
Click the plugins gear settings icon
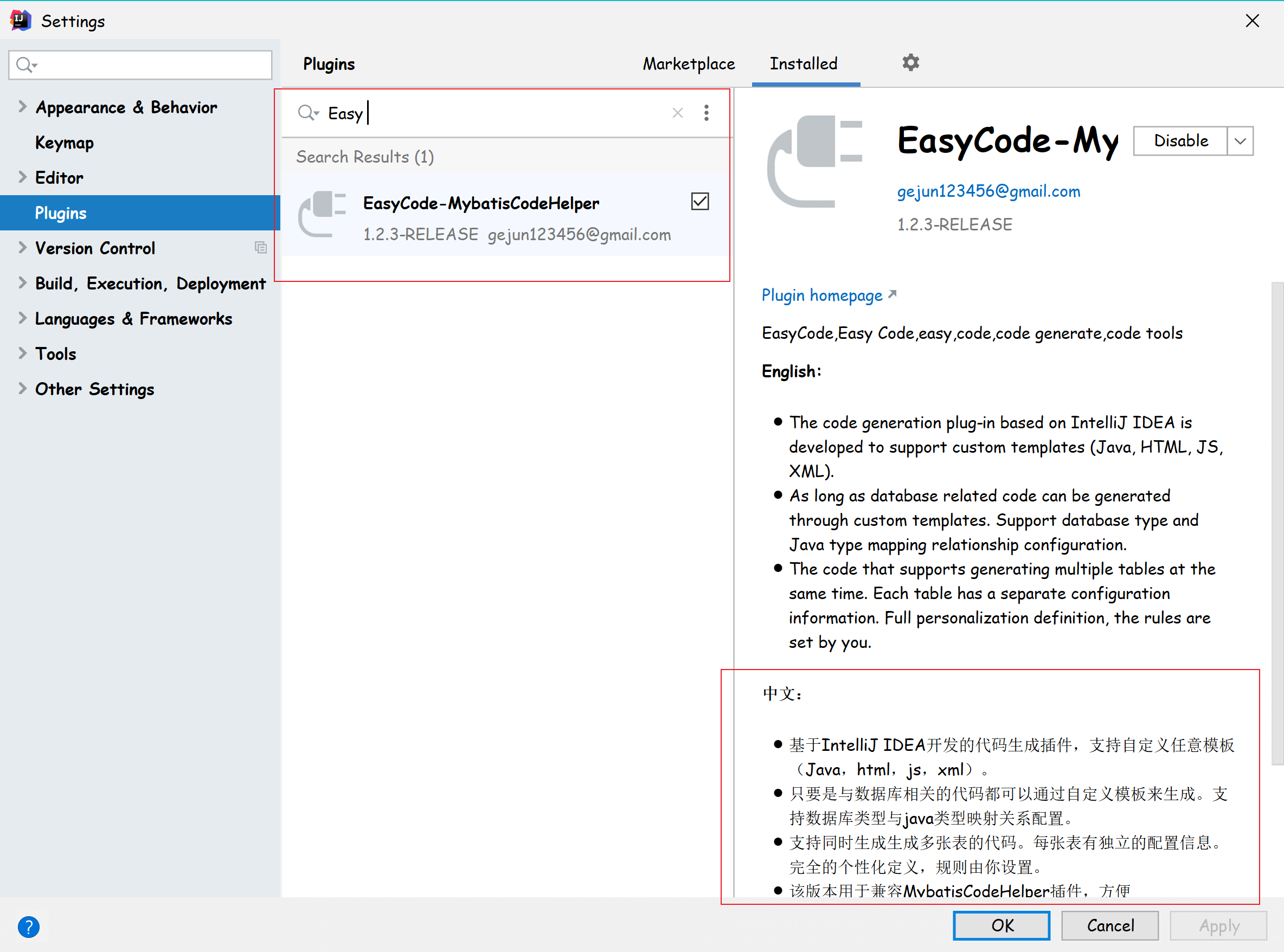(910, 63)
